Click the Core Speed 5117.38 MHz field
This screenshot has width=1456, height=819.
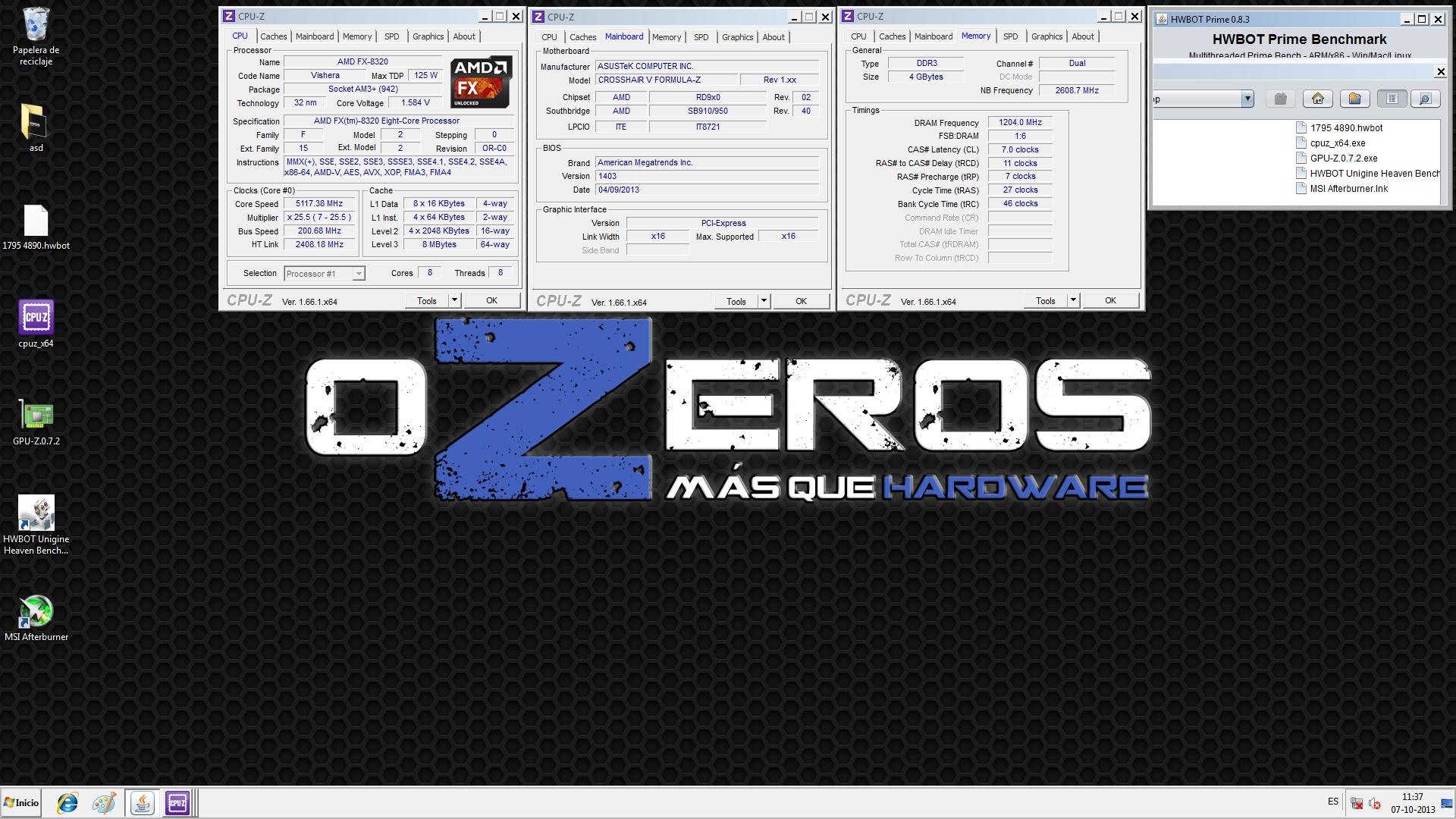pyautogui.click(x=319, y=204)
